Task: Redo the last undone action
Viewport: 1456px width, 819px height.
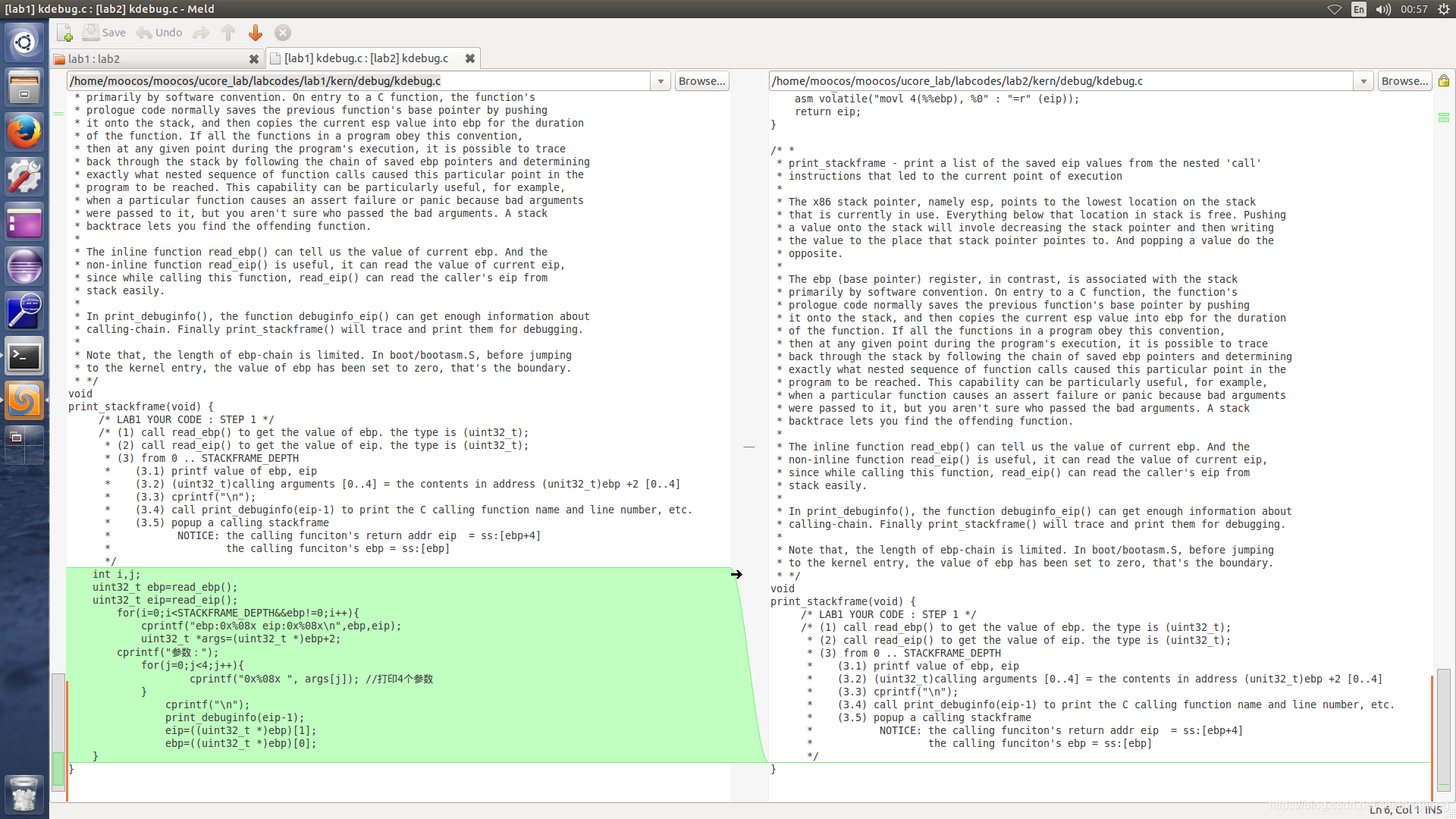Action: [x=201, y=33]
